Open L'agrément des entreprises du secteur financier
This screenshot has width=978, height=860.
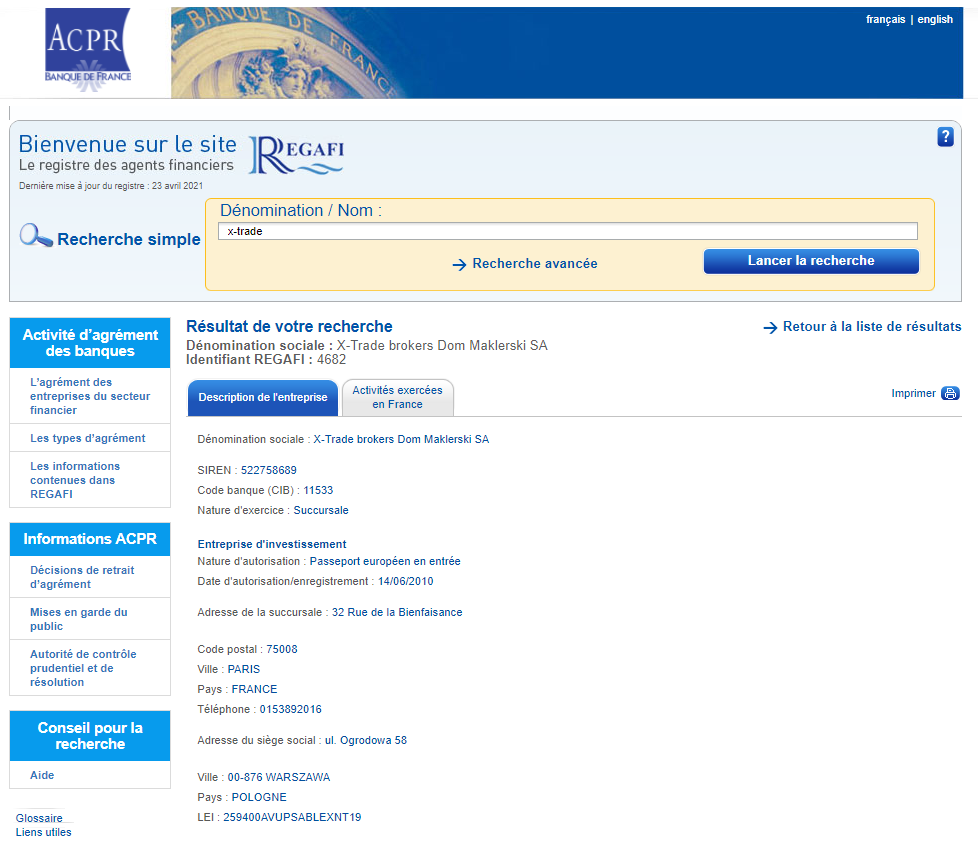click(x=90, y=396)
